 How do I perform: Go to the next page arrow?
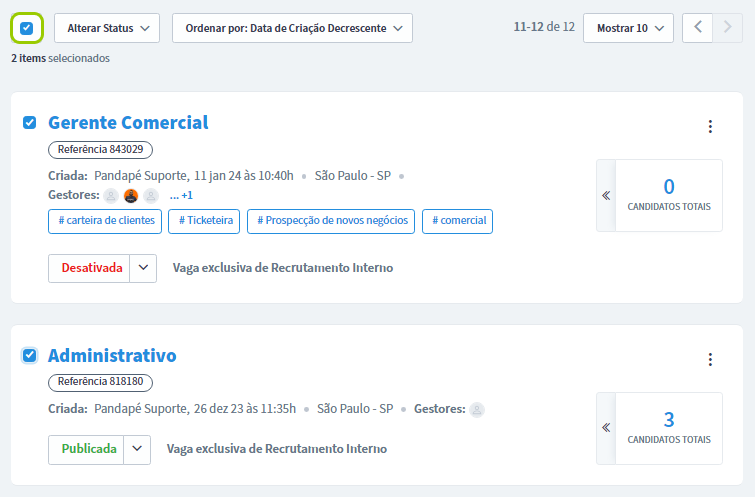[728, 27]
